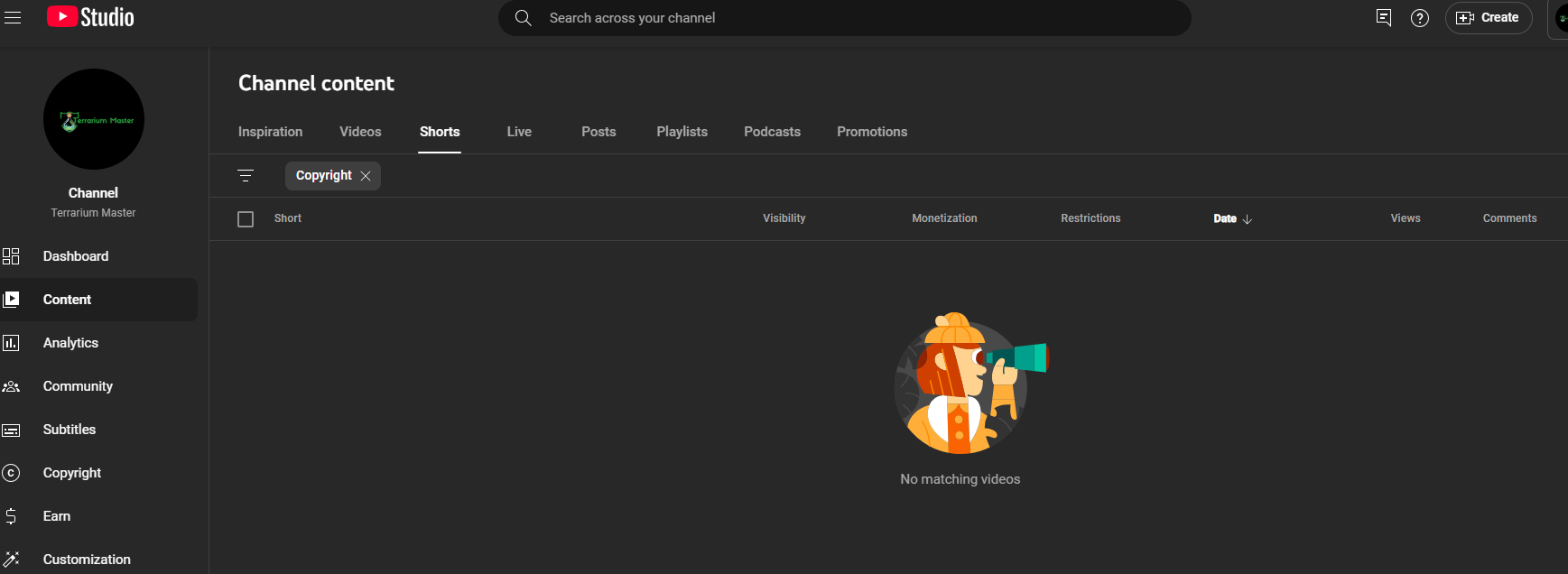Click the Restrictions column header
The height and width of the screenshot is (574, 1568).
pos(1090,218)
